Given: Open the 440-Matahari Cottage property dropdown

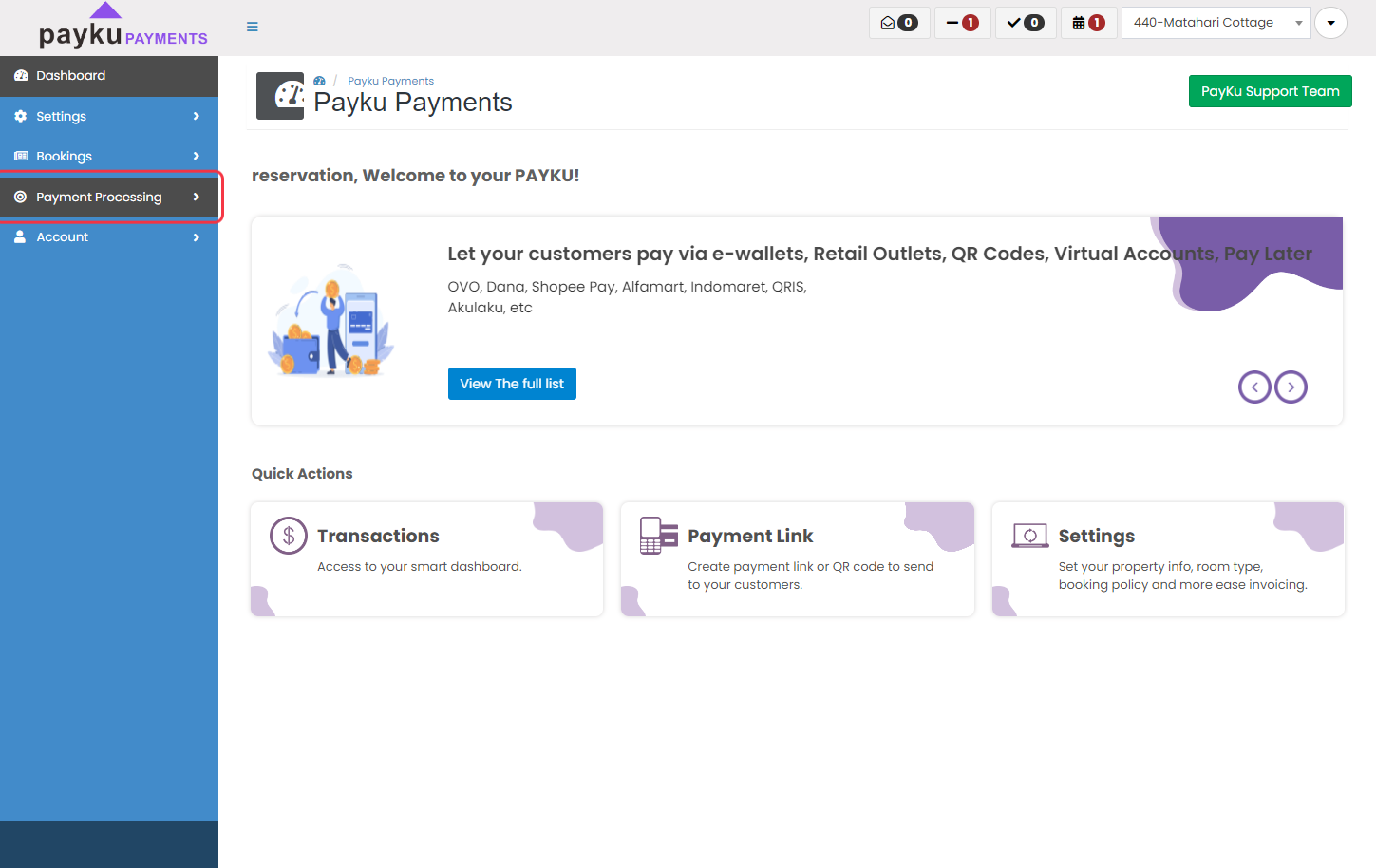Looking at the screenshot, I should point(1216,23).
